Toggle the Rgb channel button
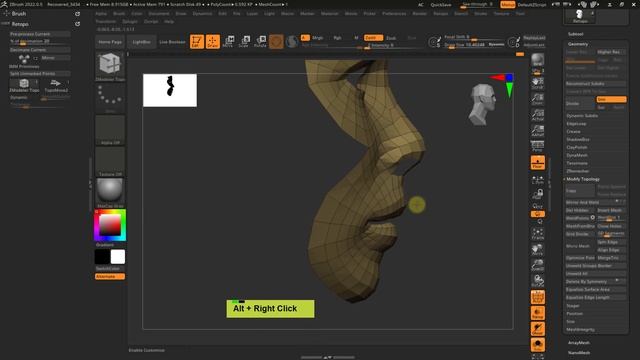 (337, 38)
